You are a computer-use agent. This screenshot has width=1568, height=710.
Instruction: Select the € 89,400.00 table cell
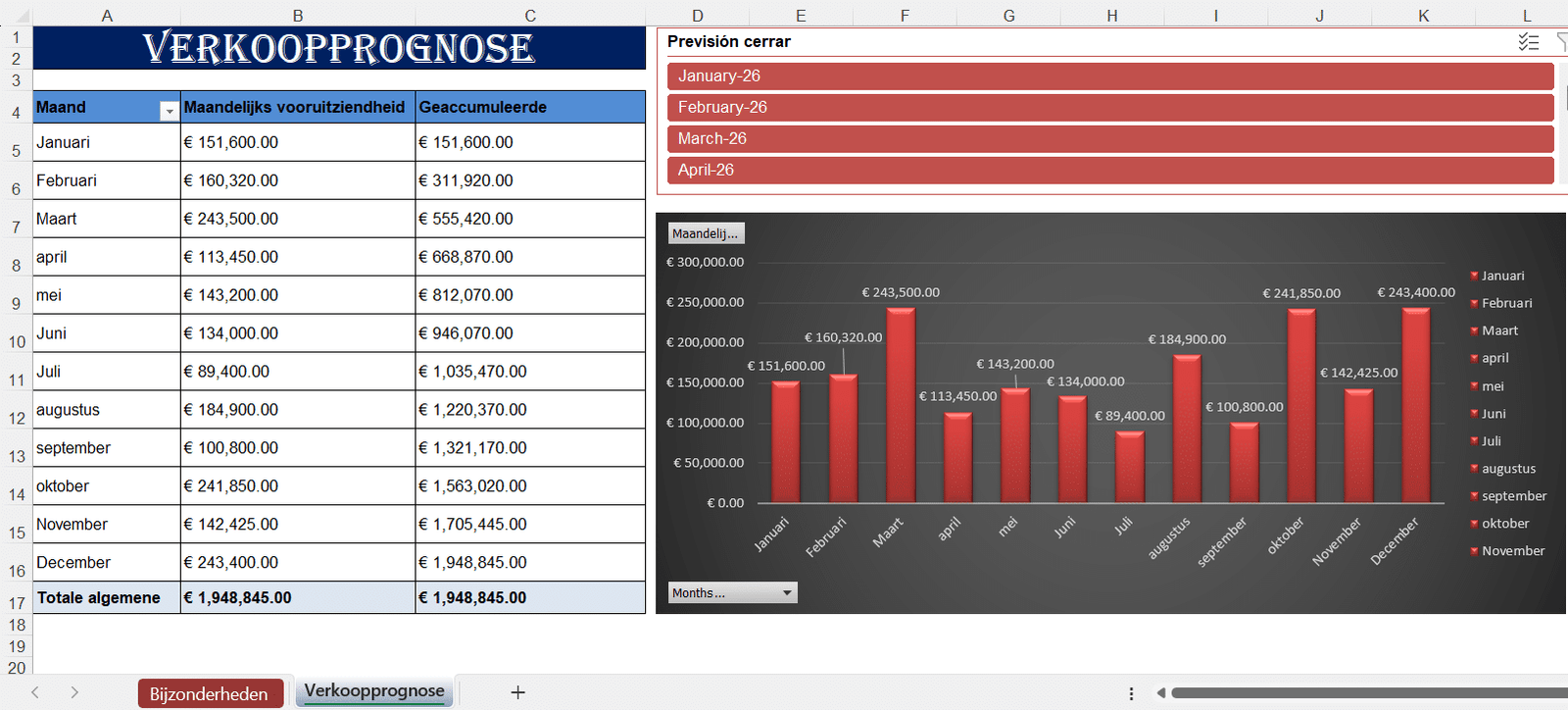click(298, 372)
